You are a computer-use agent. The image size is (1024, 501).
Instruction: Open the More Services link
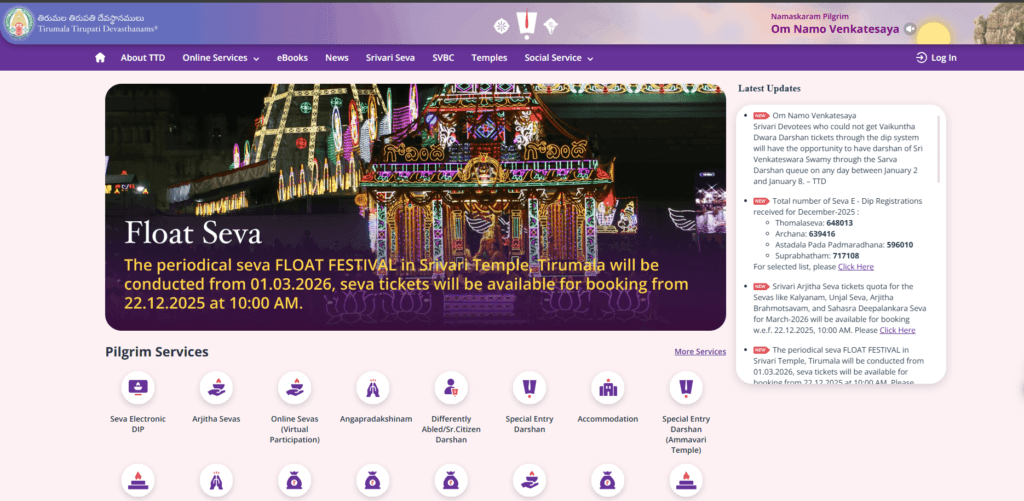click(700, 351)
